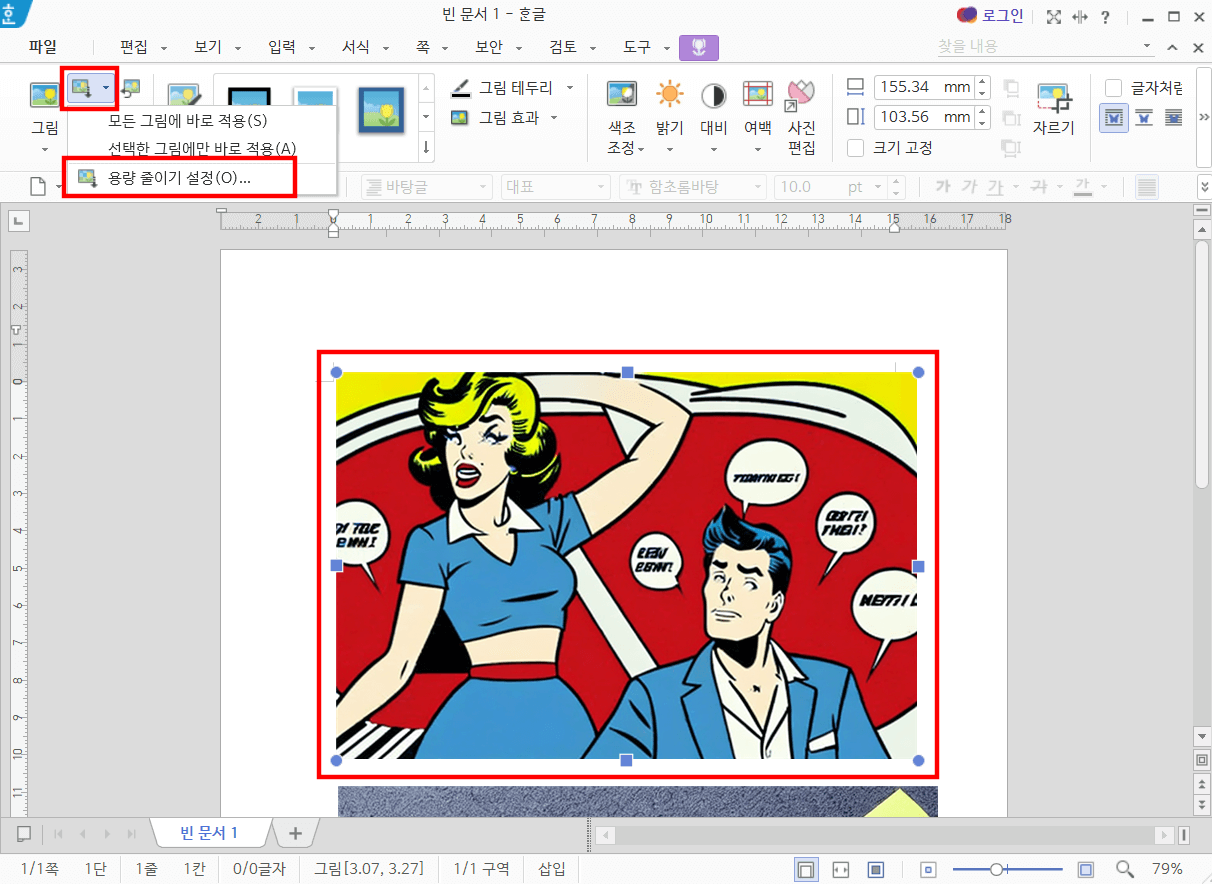Image resolution: width=1212 pixels, height=885 pixels.
Task: Click the paragraph alignment icon on format bar
Action: (x=1147, y=187)
